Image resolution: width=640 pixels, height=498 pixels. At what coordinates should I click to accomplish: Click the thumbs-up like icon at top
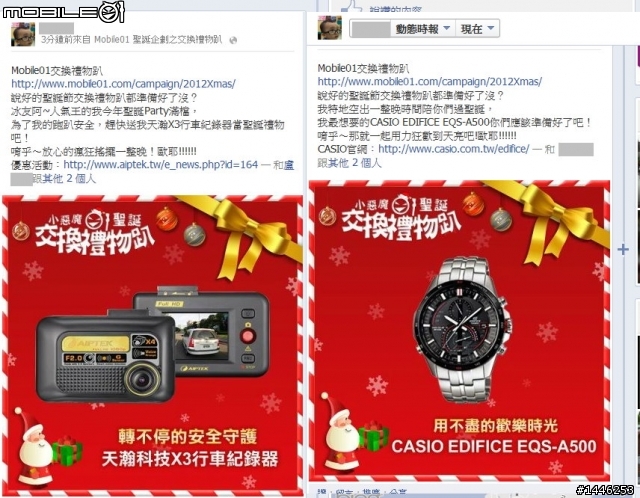tap(352, 6)
